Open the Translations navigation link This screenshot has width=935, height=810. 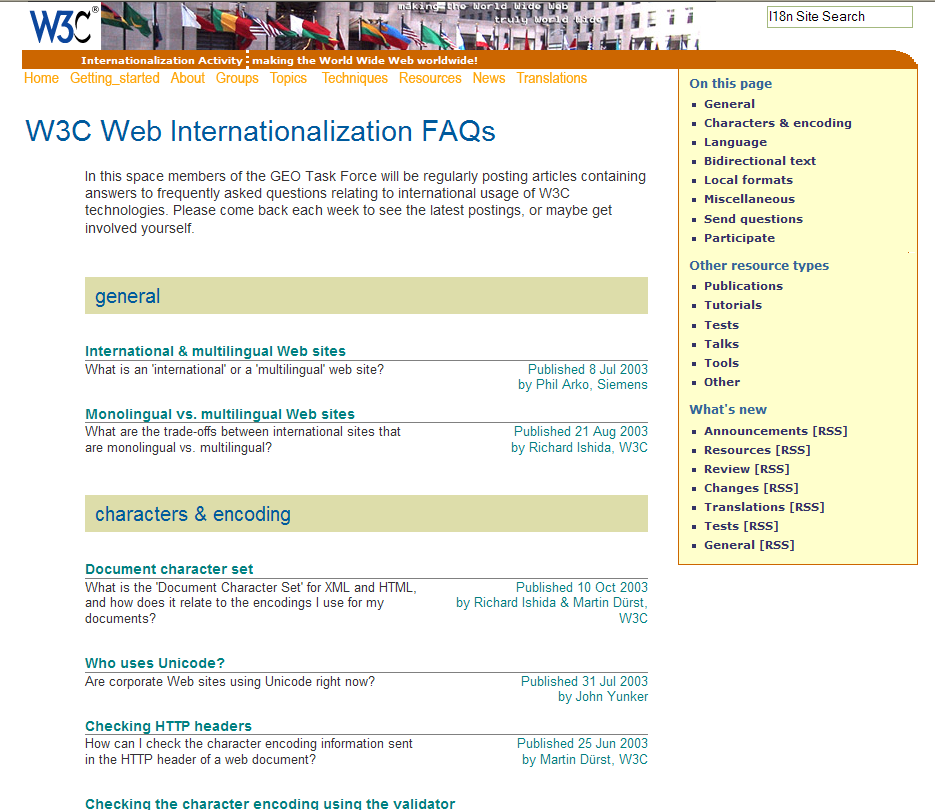click(552, 78)
